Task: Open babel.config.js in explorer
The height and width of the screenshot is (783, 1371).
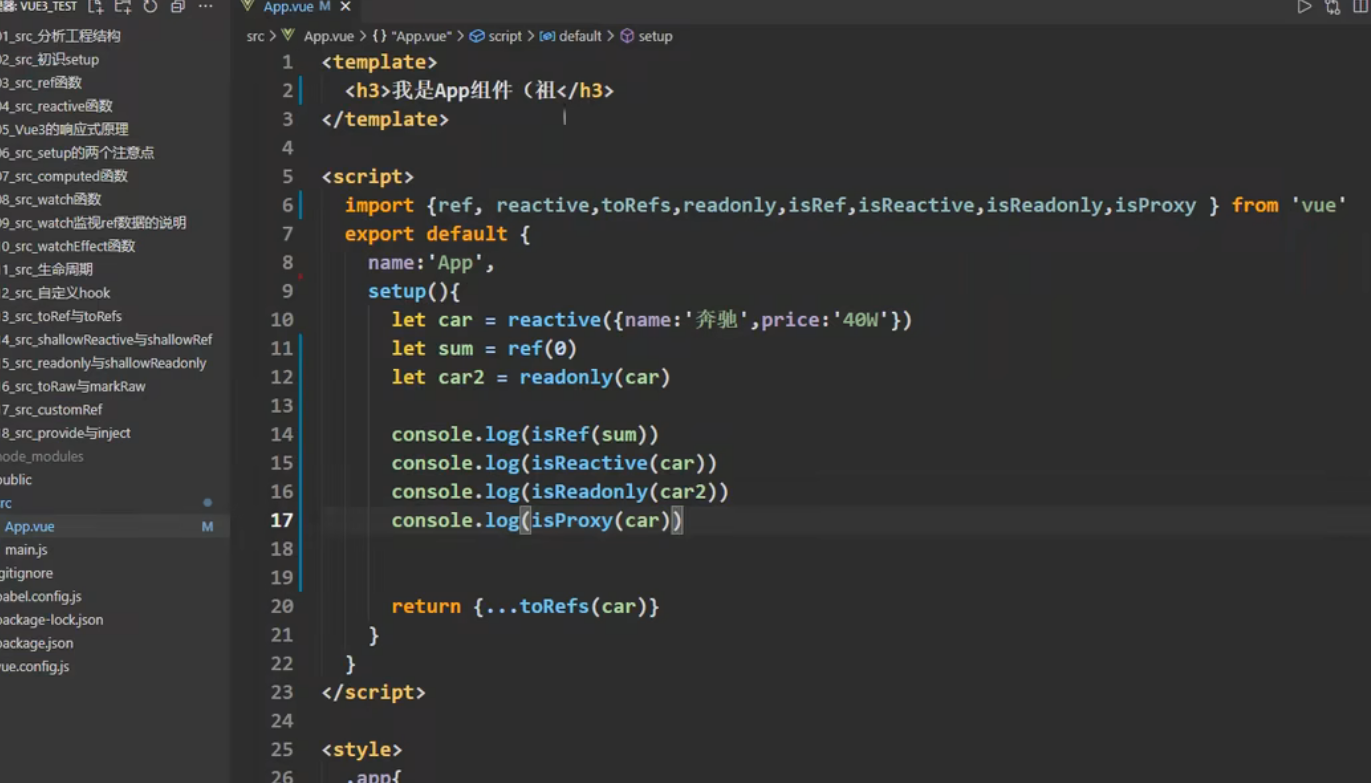Action: pyautogui.click(x=41, y=596)
